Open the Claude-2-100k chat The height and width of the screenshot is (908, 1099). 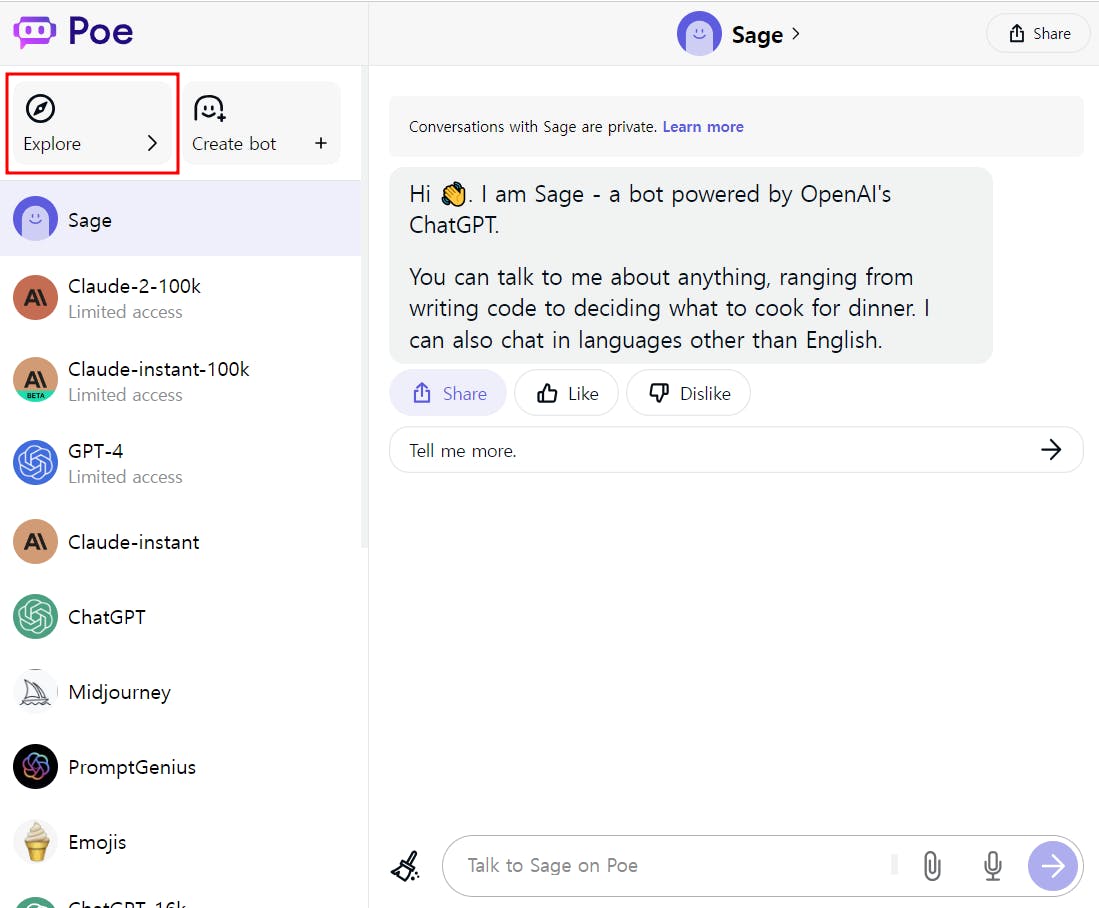180,298
